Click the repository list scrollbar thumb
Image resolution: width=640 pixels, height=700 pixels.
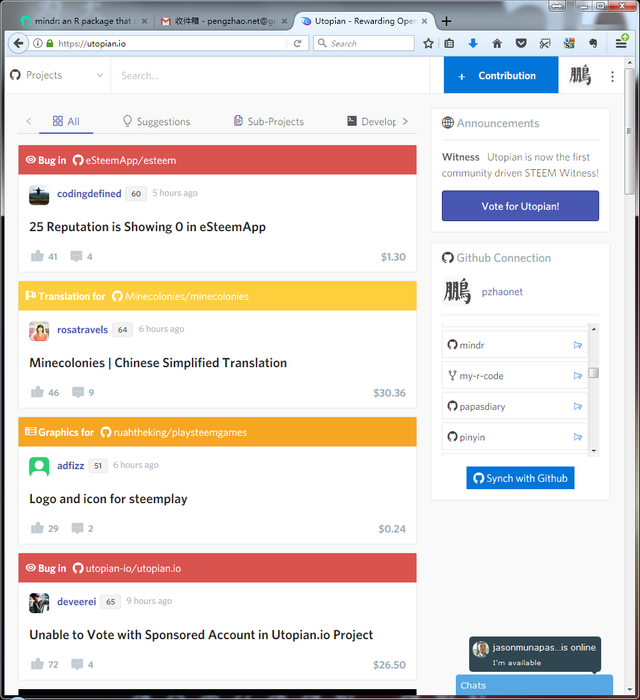594,372
